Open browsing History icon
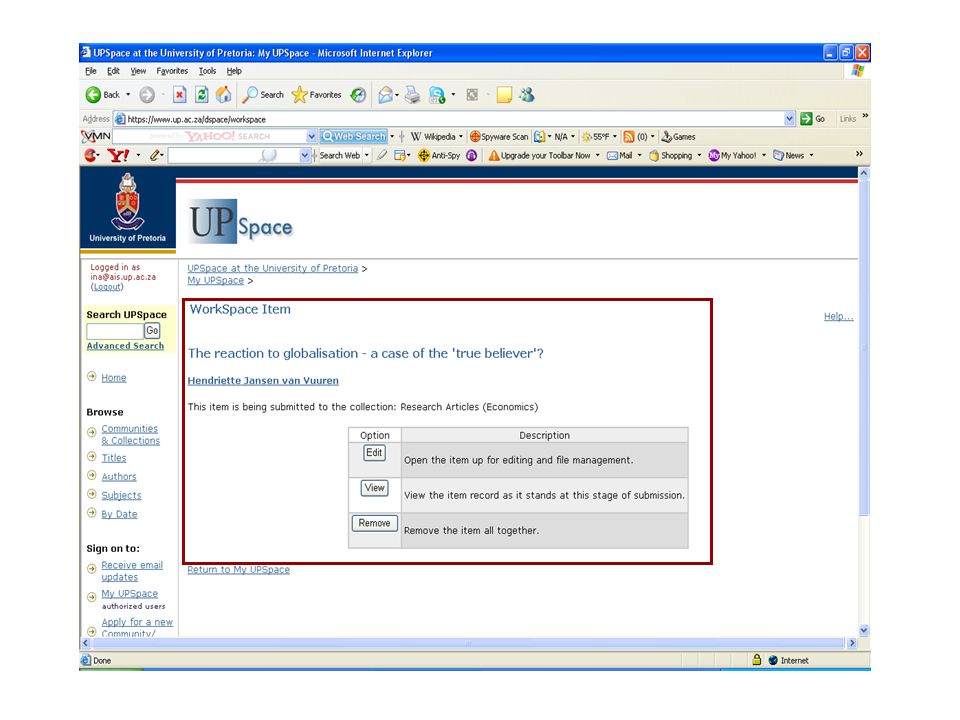960x720 pixels. (x=358, y=95)
